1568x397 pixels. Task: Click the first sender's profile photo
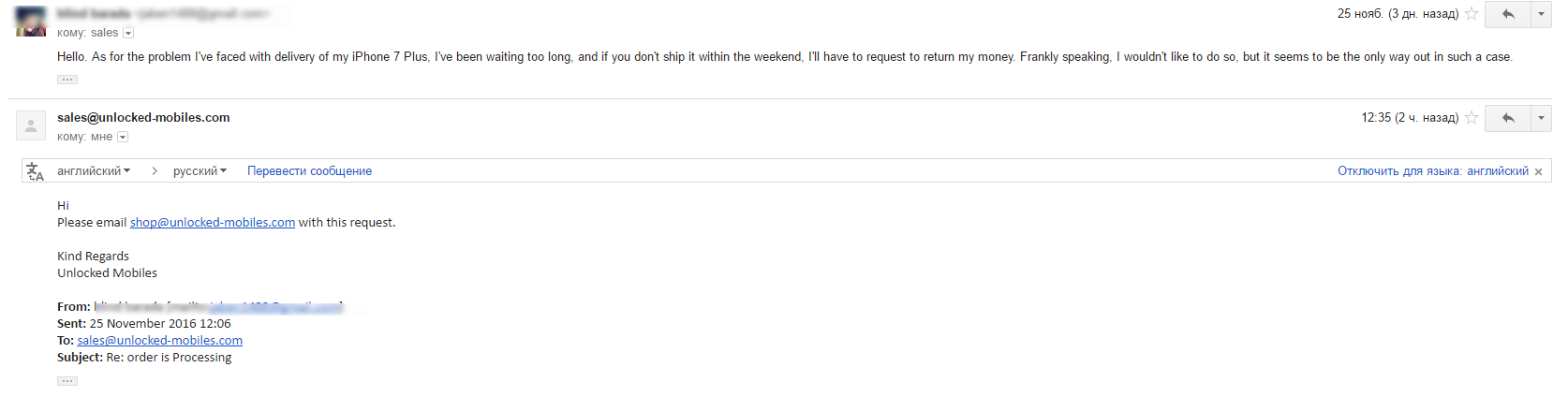31,22
